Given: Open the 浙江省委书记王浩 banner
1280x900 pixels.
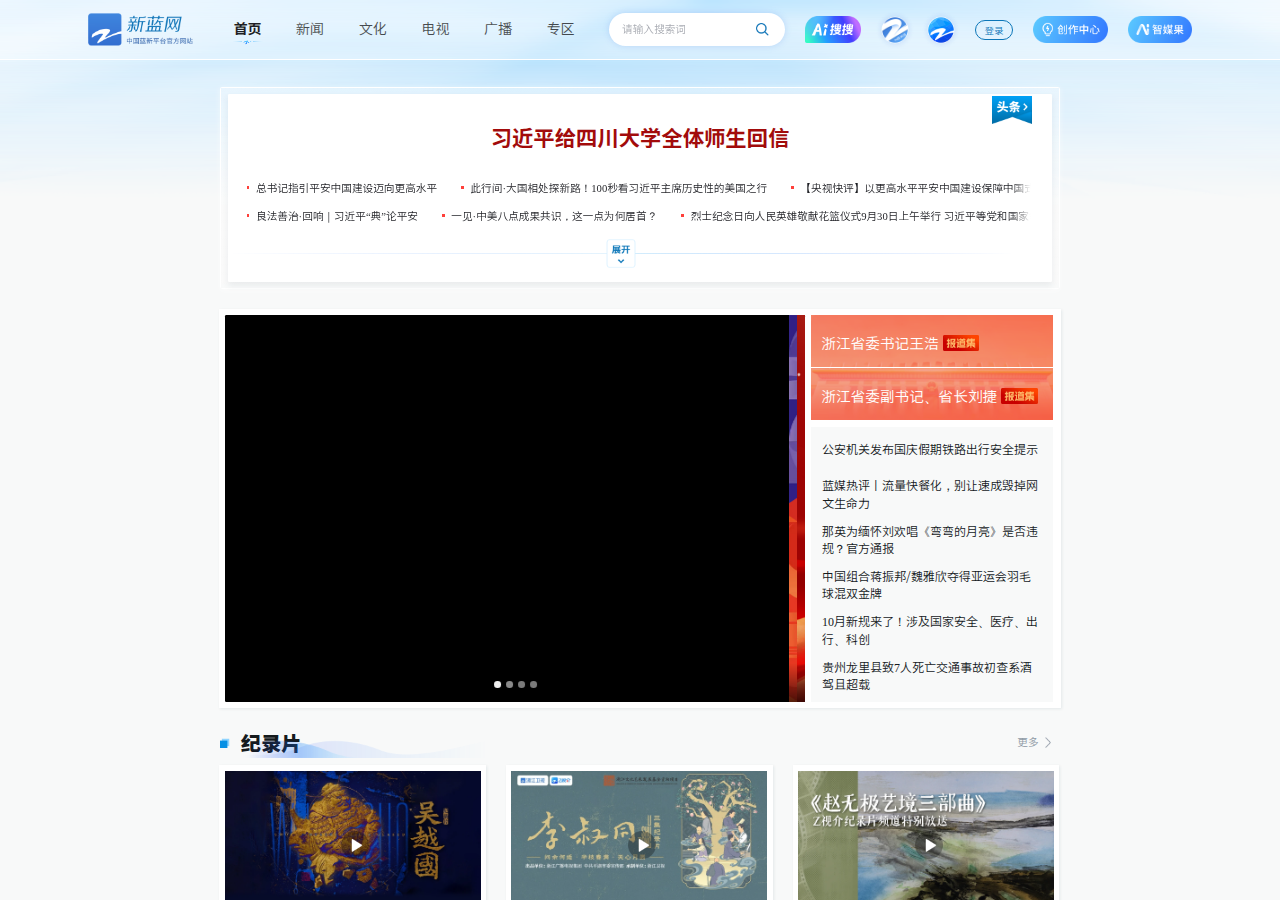Looking at the screenshot, I should [932, 342].
